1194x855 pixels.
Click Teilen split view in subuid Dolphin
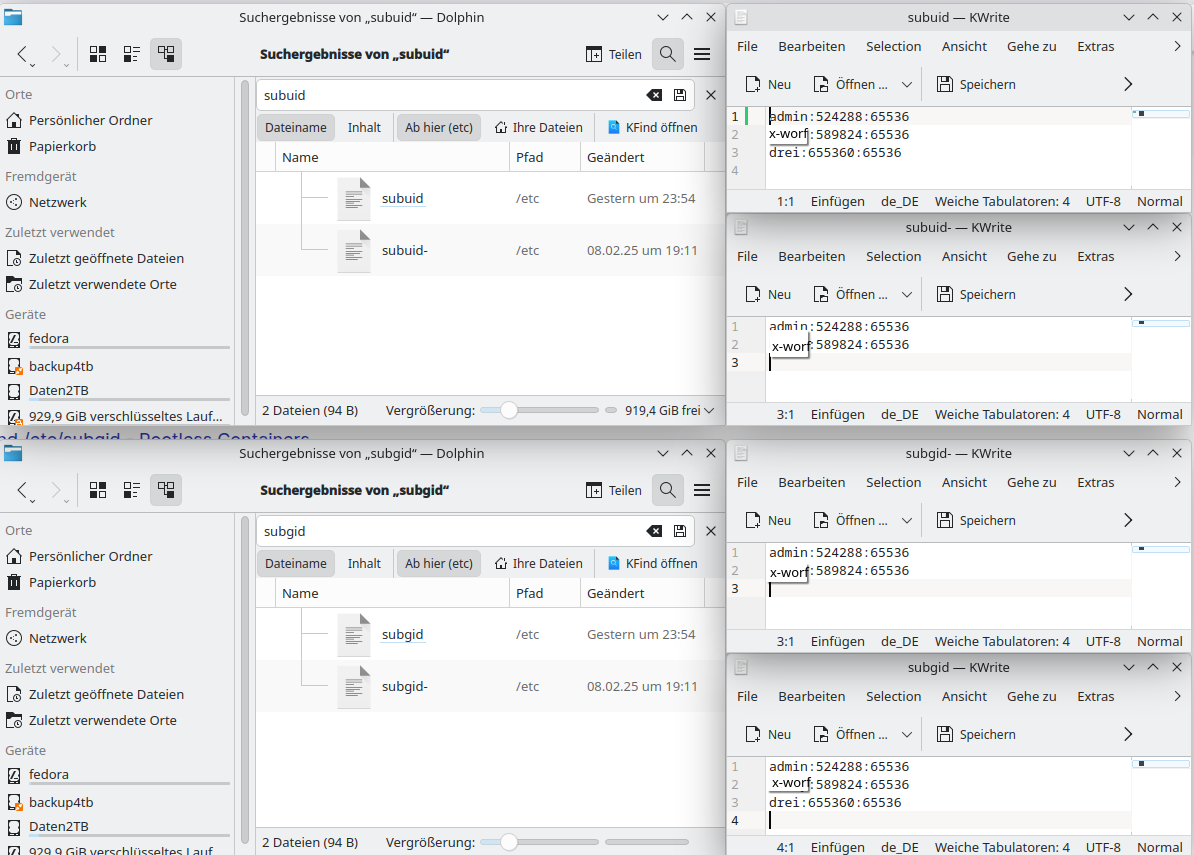click(x=614, y=54)
